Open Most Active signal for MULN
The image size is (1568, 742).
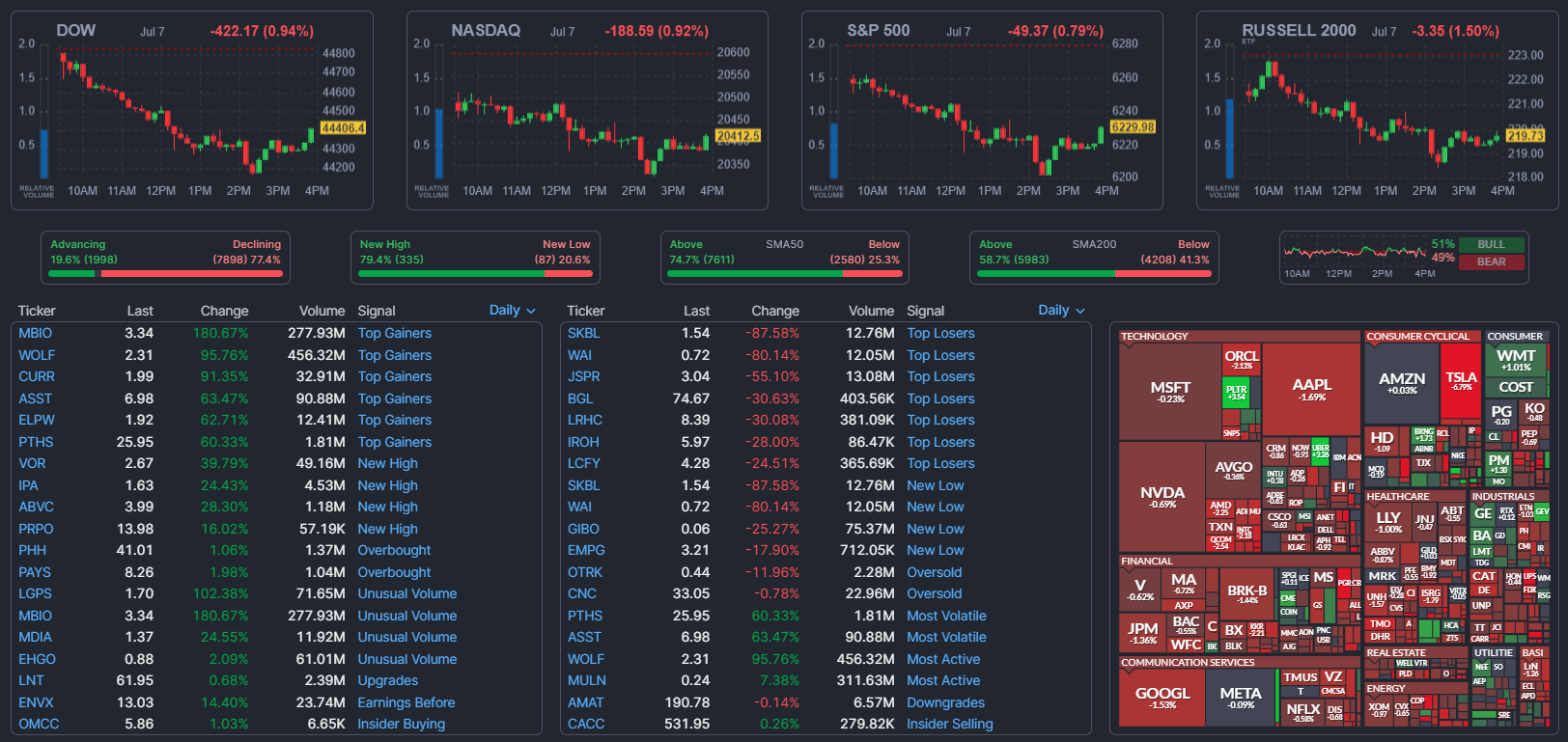coord(943,680)
